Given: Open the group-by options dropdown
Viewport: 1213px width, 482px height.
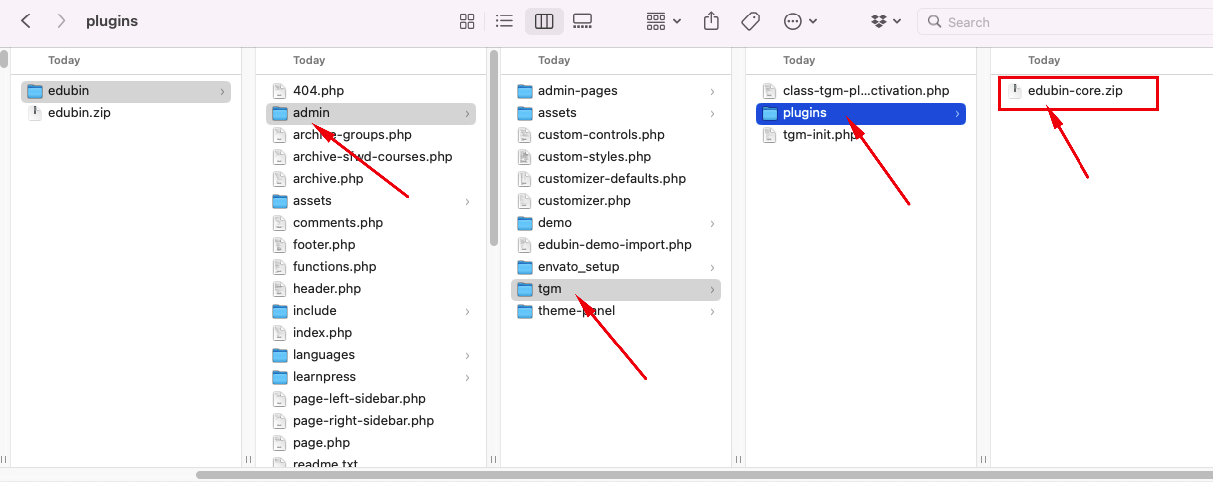Looking at the screenshot, I should coord(664,21).
